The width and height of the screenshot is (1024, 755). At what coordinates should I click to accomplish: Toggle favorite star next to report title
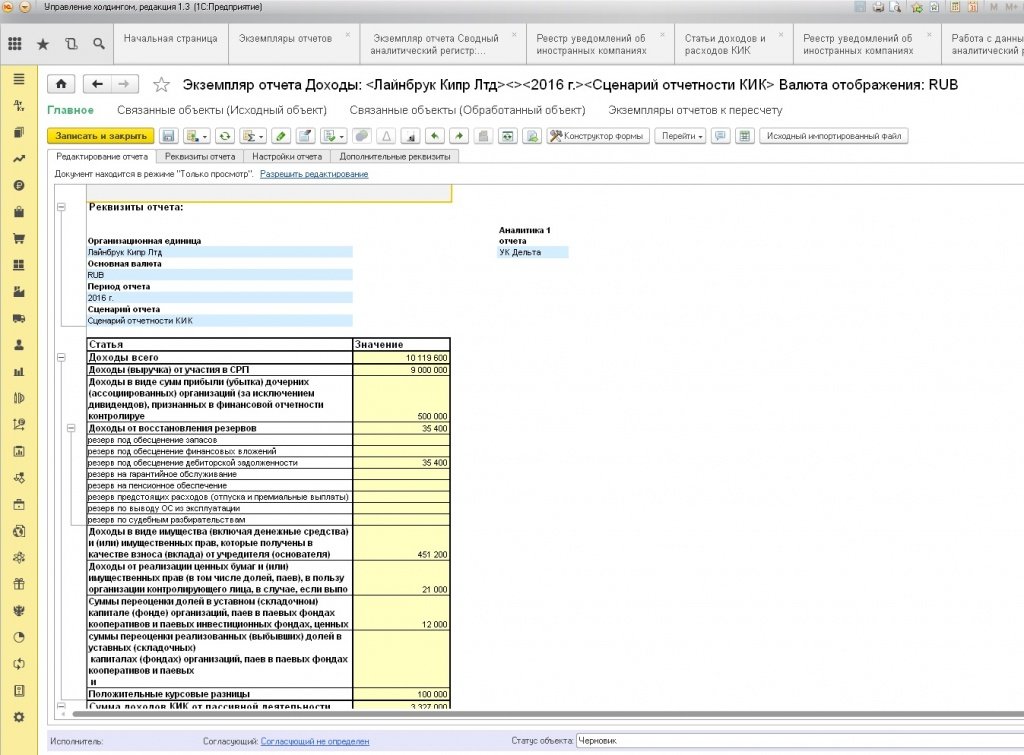tap(161, 84)
